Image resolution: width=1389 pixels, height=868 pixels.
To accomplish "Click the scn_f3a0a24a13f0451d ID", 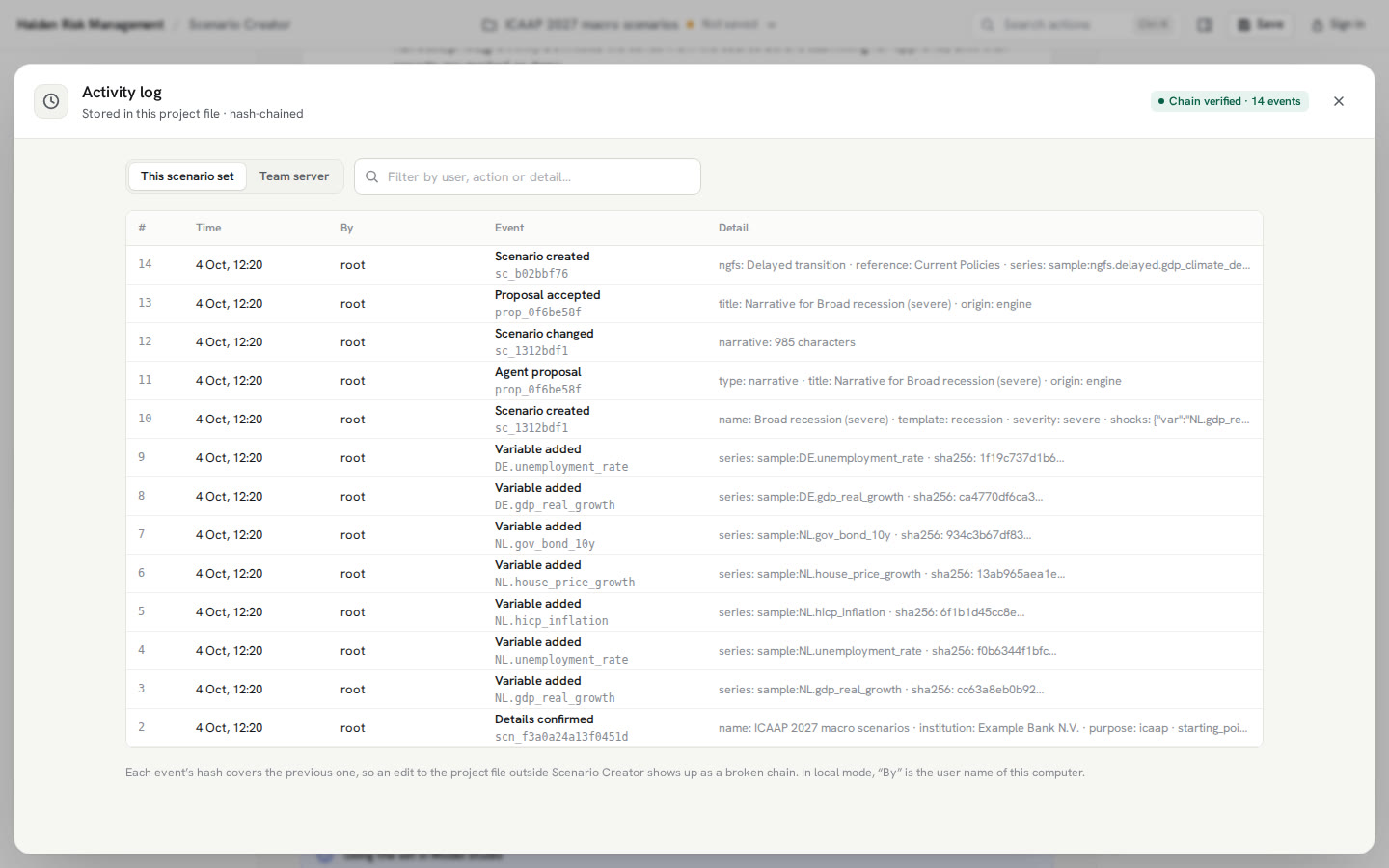I will (x=561, y=737).
